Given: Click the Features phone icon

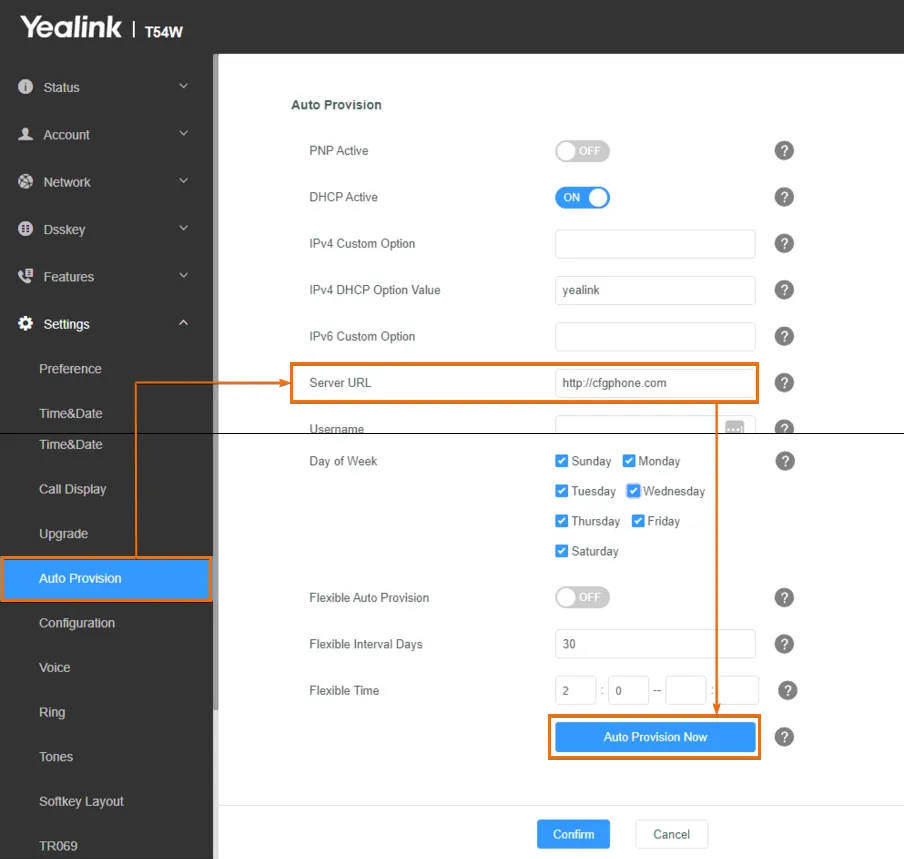Looking at the screenshot, I should (25, 276).
